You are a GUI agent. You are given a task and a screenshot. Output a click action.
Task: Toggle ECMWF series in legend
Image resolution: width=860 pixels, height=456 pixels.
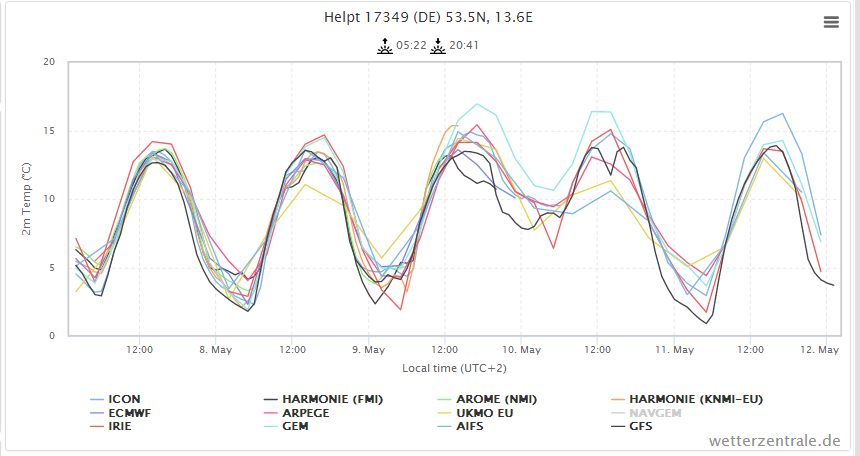point(129,413)
